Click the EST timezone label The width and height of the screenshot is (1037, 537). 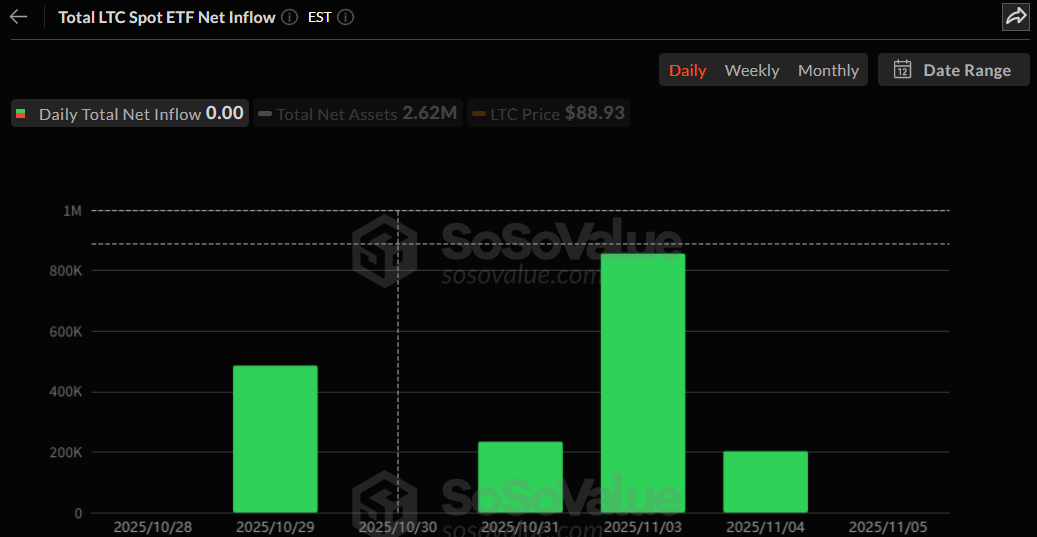[x=319, y=17]
